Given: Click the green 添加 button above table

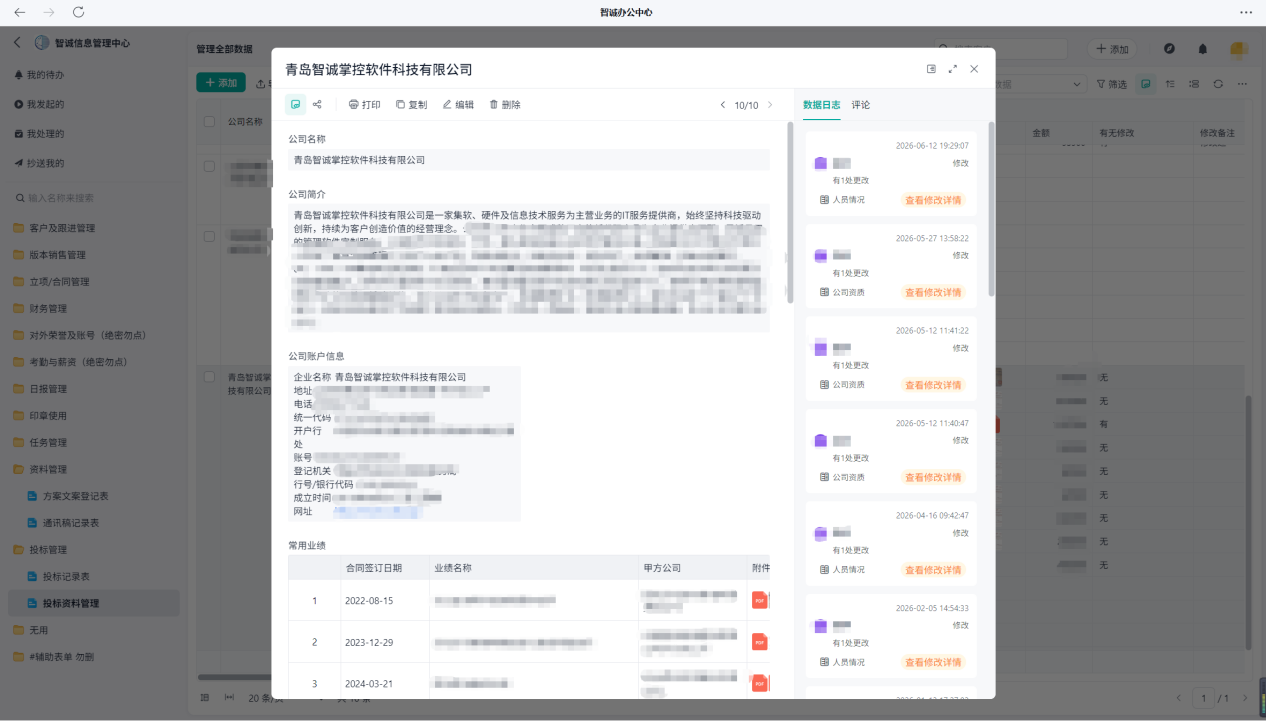Looking at the screenshot, I should [x=221, y=83].
